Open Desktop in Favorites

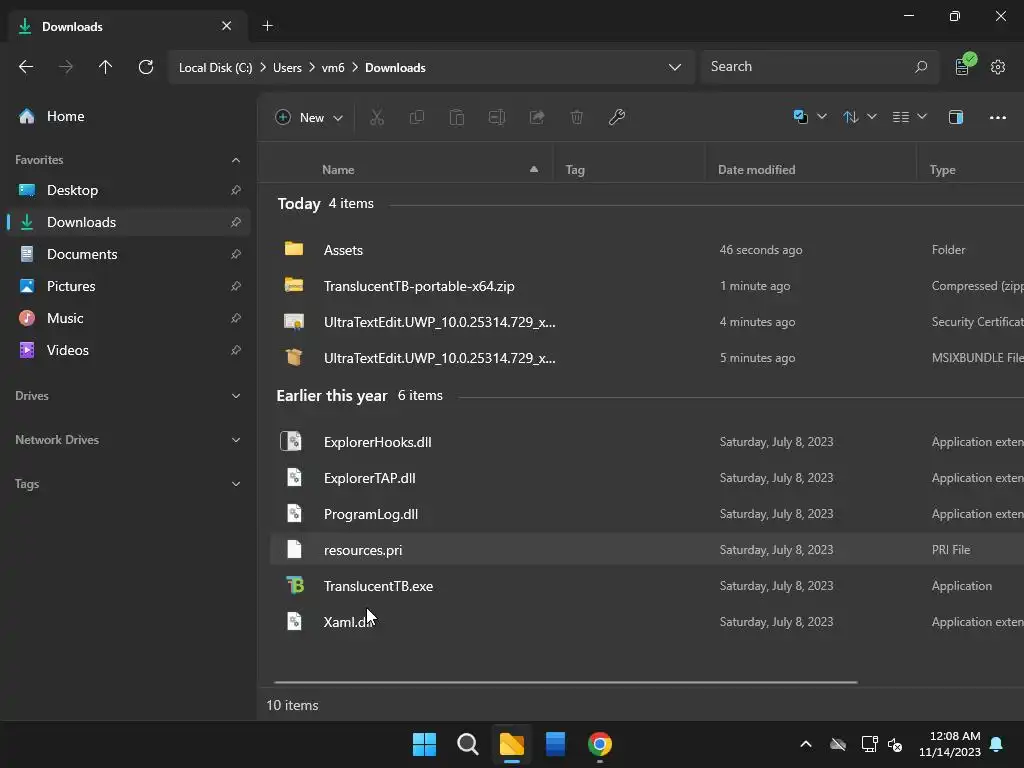pyautogui.click(x=128, y=190)
